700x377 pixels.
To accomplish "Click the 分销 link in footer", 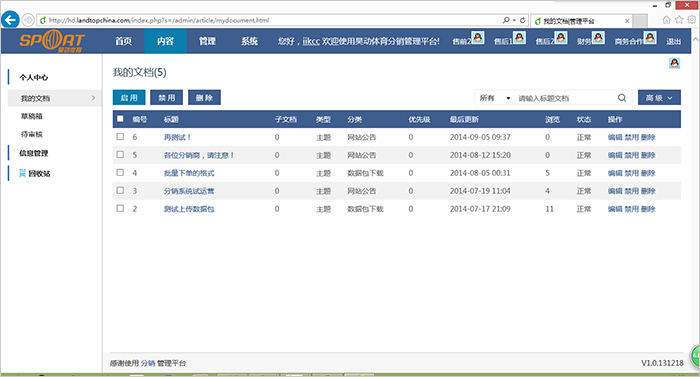I will click(x=148, y=363).
